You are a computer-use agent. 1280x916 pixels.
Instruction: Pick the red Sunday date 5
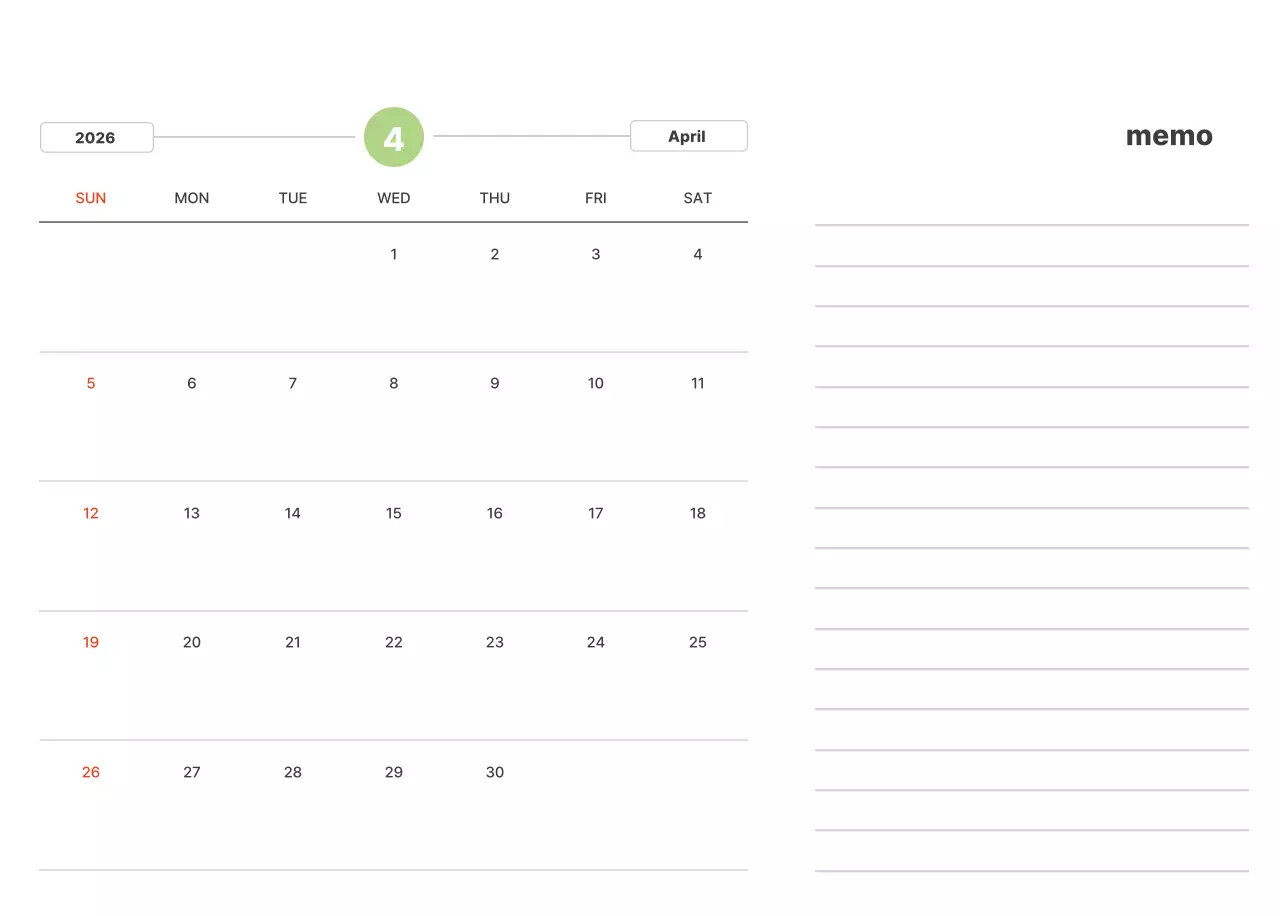[91, 383]
